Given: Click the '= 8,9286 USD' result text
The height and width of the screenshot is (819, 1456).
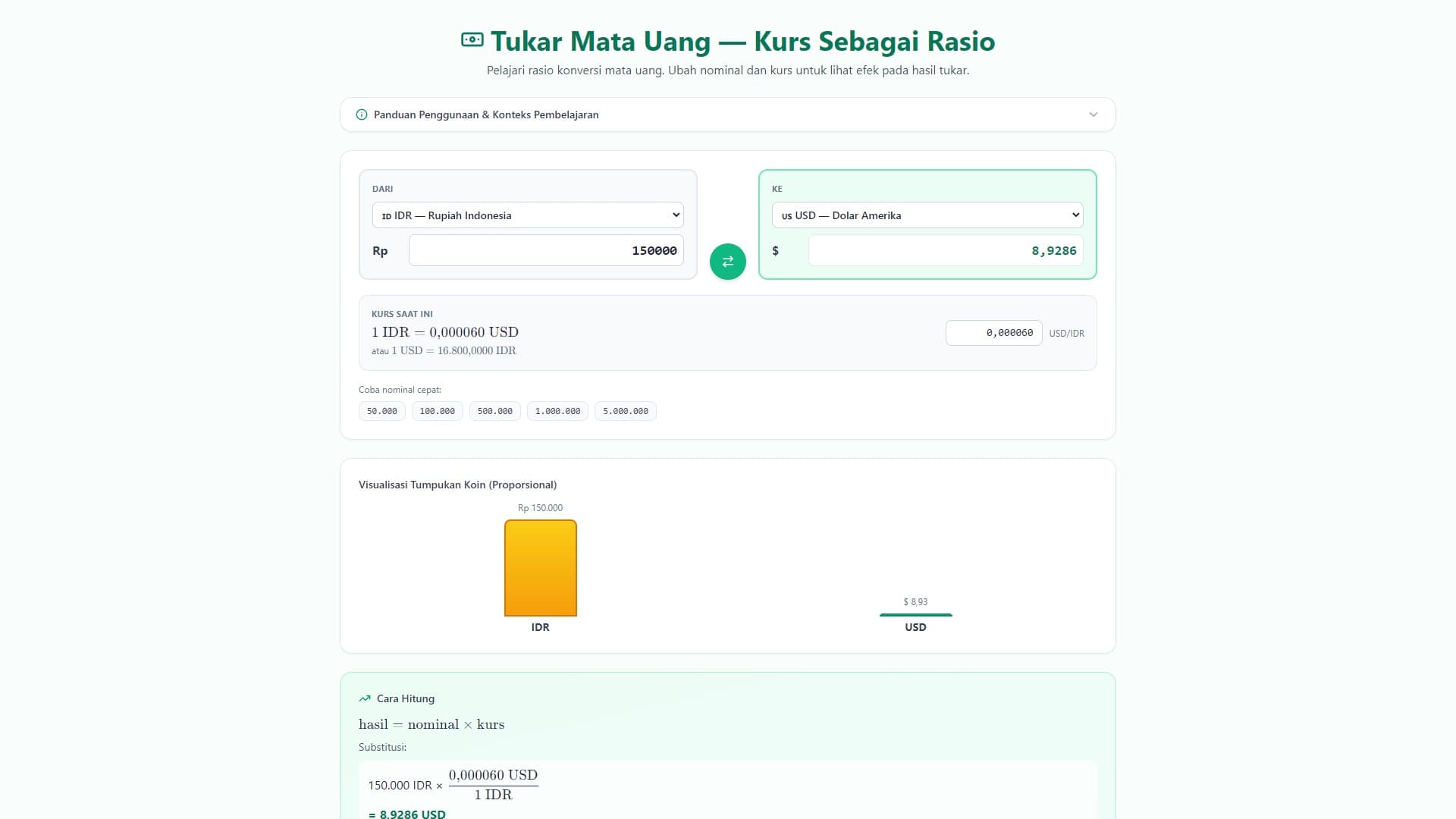Looking at the screenshot, I should tap(407, 814).
